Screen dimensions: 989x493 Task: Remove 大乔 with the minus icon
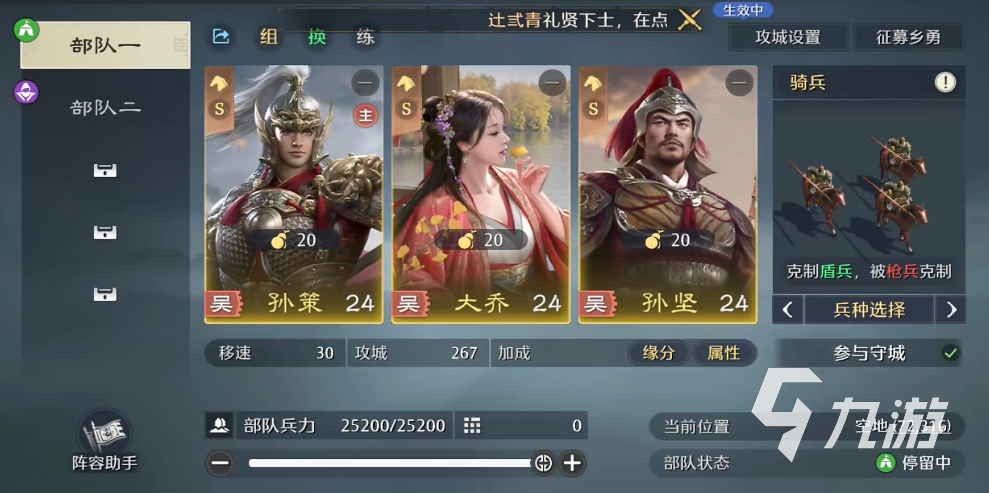pyautogui.click(x=553, y=83)
